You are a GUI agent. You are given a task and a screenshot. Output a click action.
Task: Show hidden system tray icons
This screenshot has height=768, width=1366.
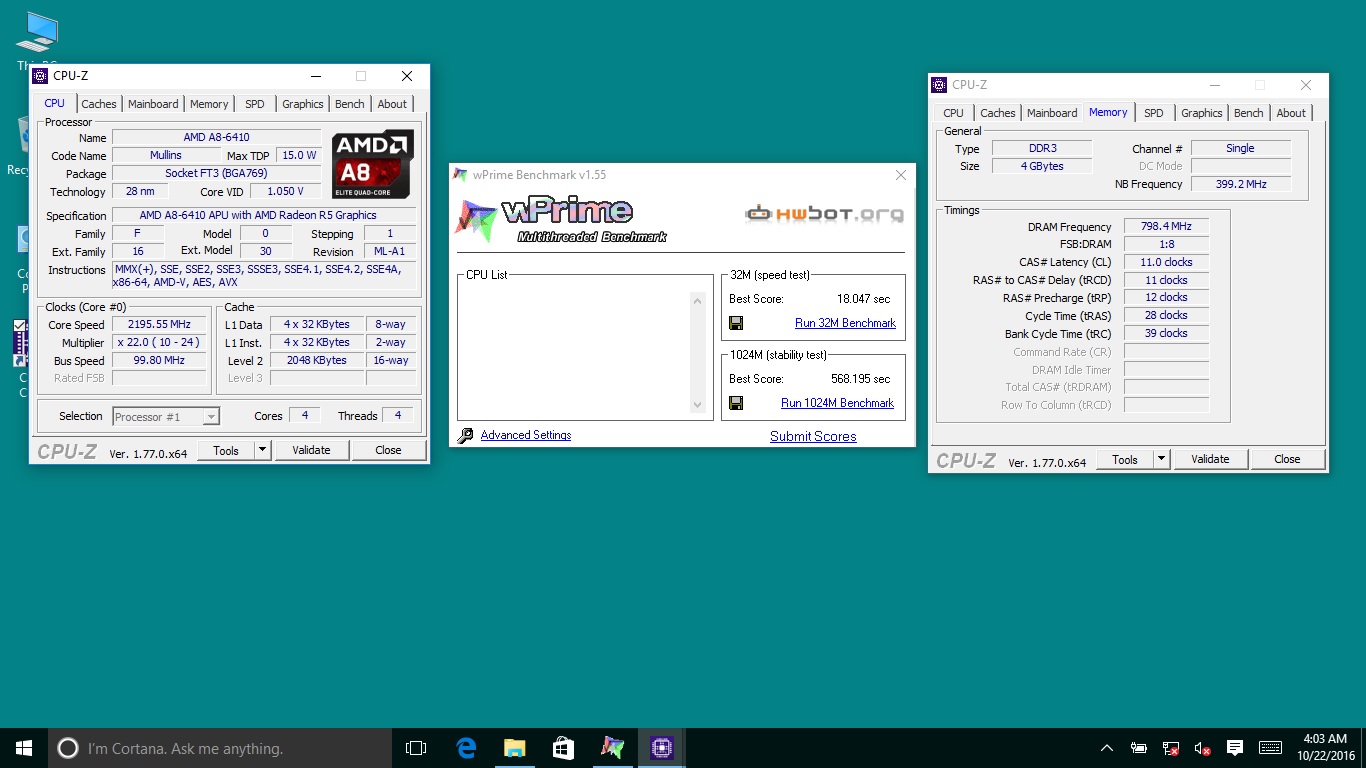[1107, 748]
